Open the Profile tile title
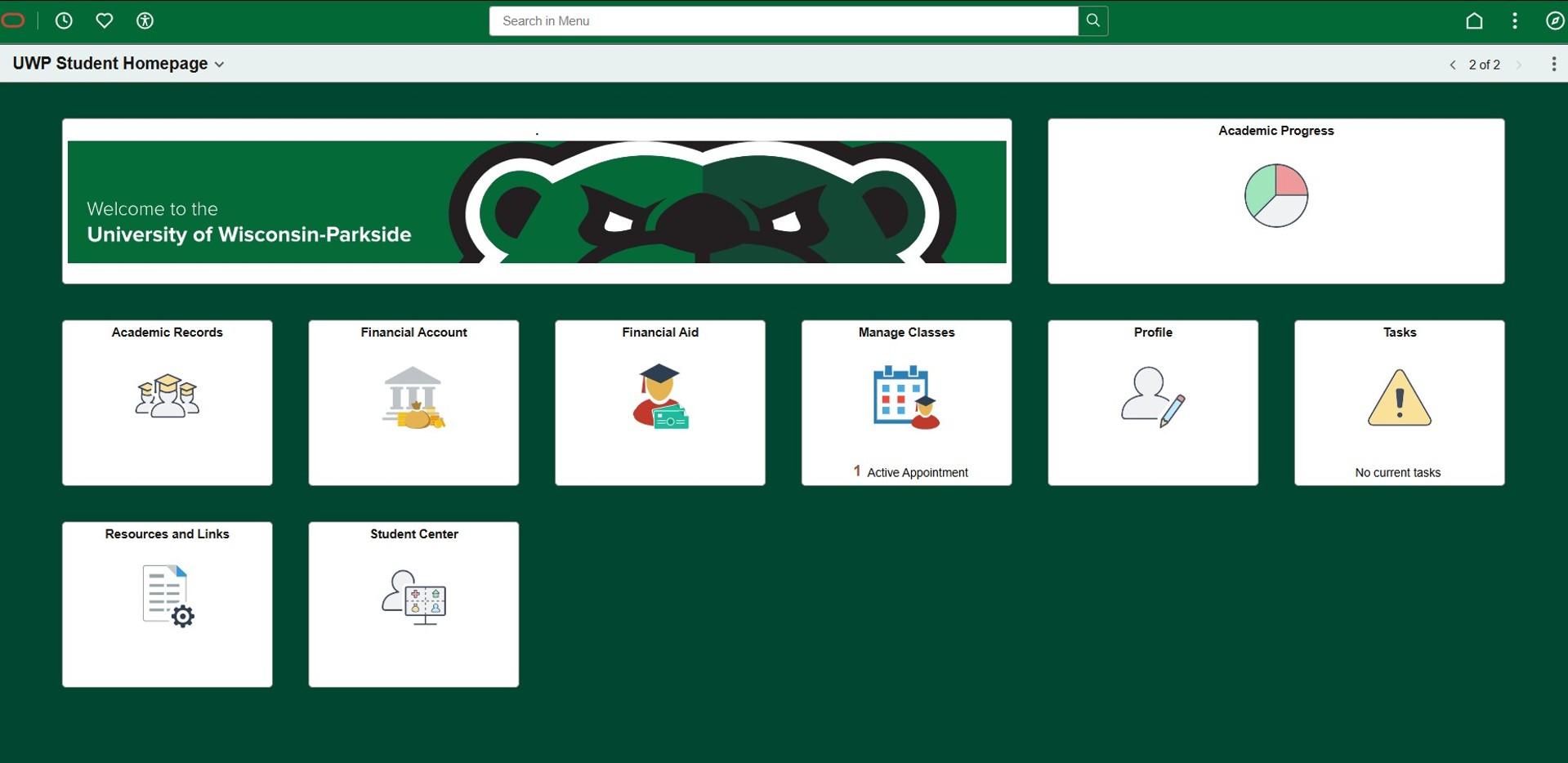The width and height of the screenshot is (1568, 763). [1153, 332]
